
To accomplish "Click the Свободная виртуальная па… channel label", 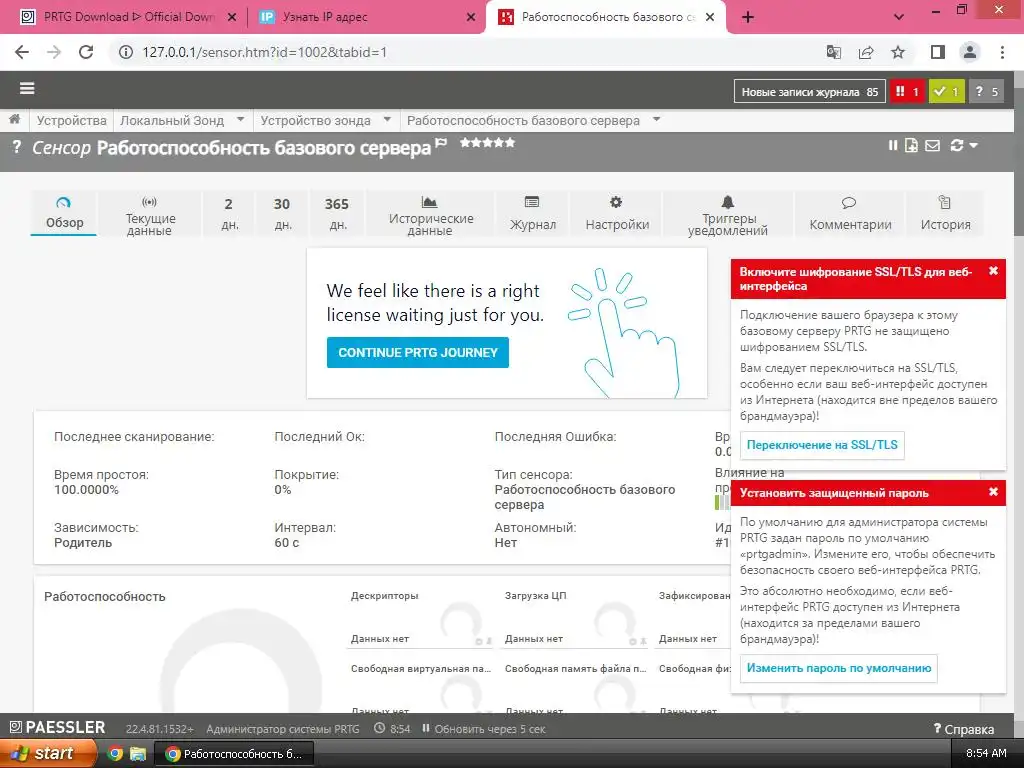I will click(421, 669).
